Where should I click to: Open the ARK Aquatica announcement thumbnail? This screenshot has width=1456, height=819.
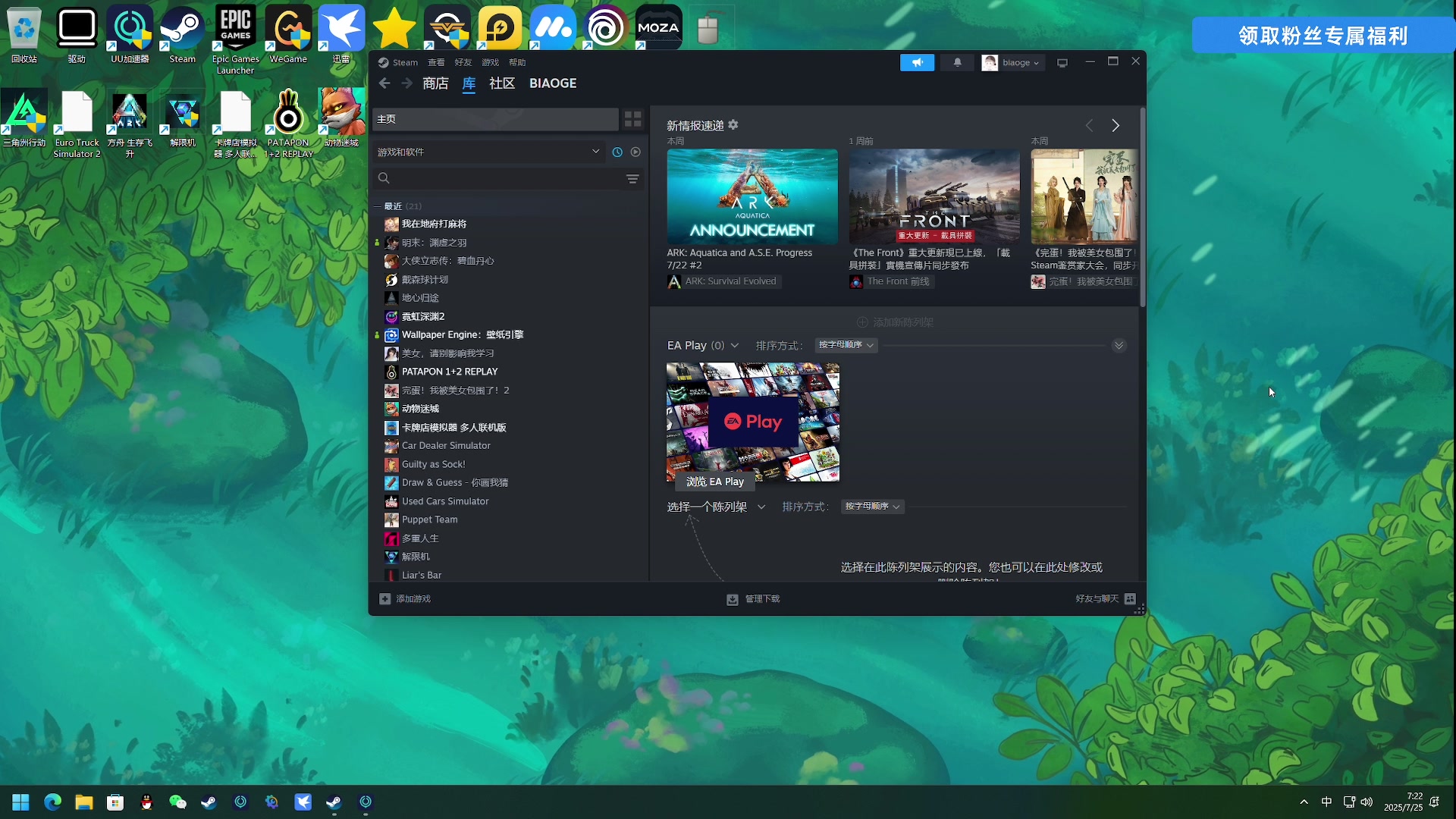752,196
